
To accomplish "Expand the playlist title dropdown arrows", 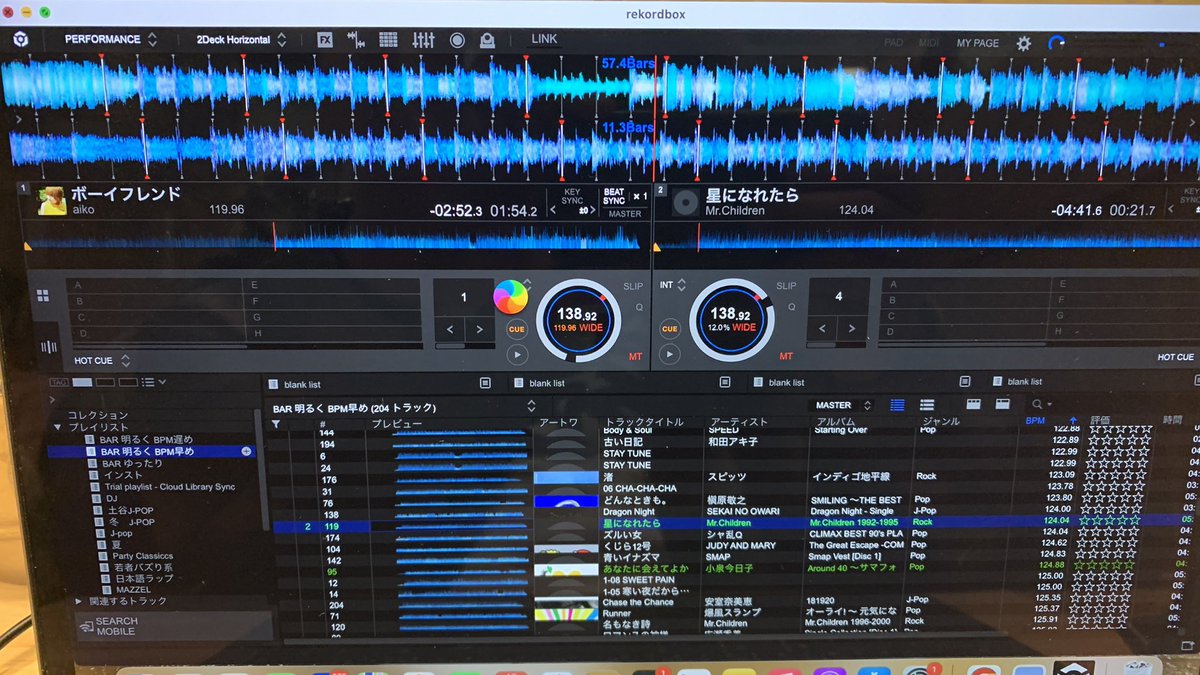I will 531,407.
